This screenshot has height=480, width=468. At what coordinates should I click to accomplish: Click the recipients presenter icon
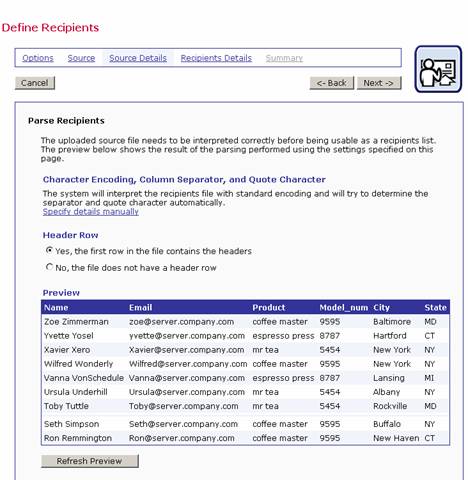(x=438, y=69)
